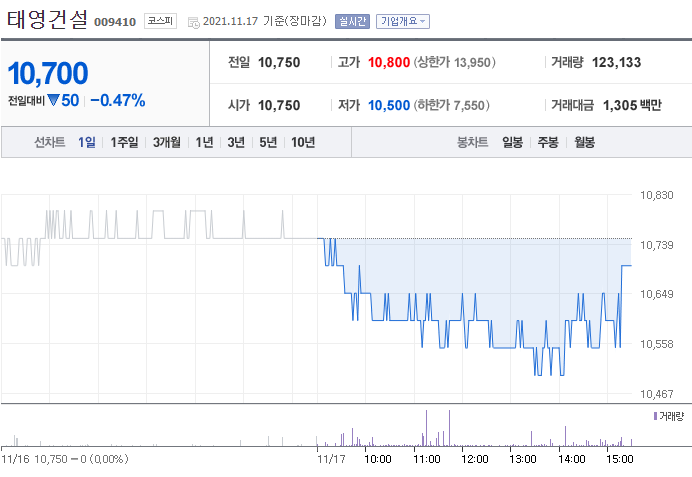Click the 15:00 time axis label
The image size is (692, 477).
point(620,459)
